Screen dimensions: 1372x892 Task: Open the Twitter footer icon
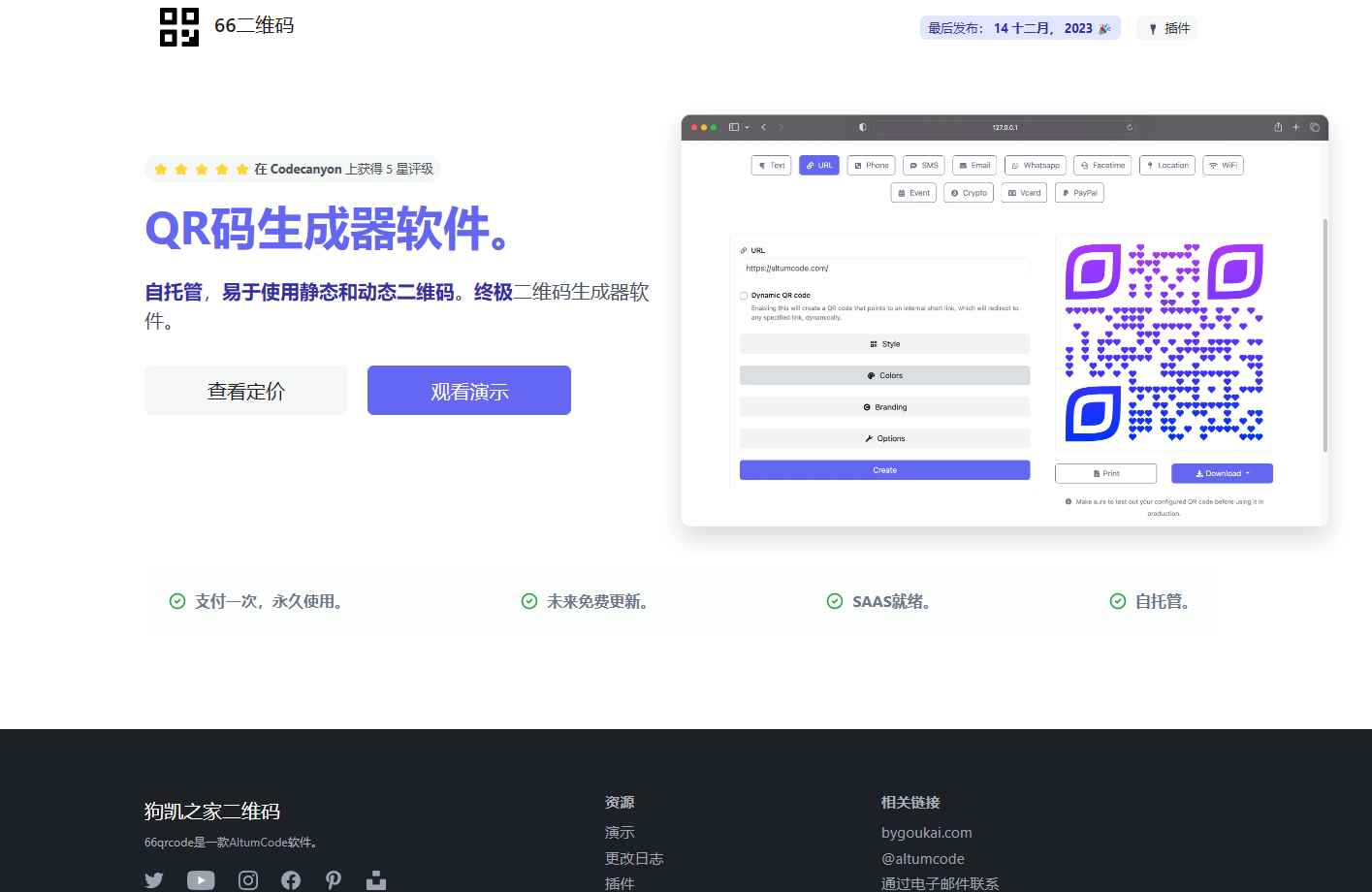point(154,880)
